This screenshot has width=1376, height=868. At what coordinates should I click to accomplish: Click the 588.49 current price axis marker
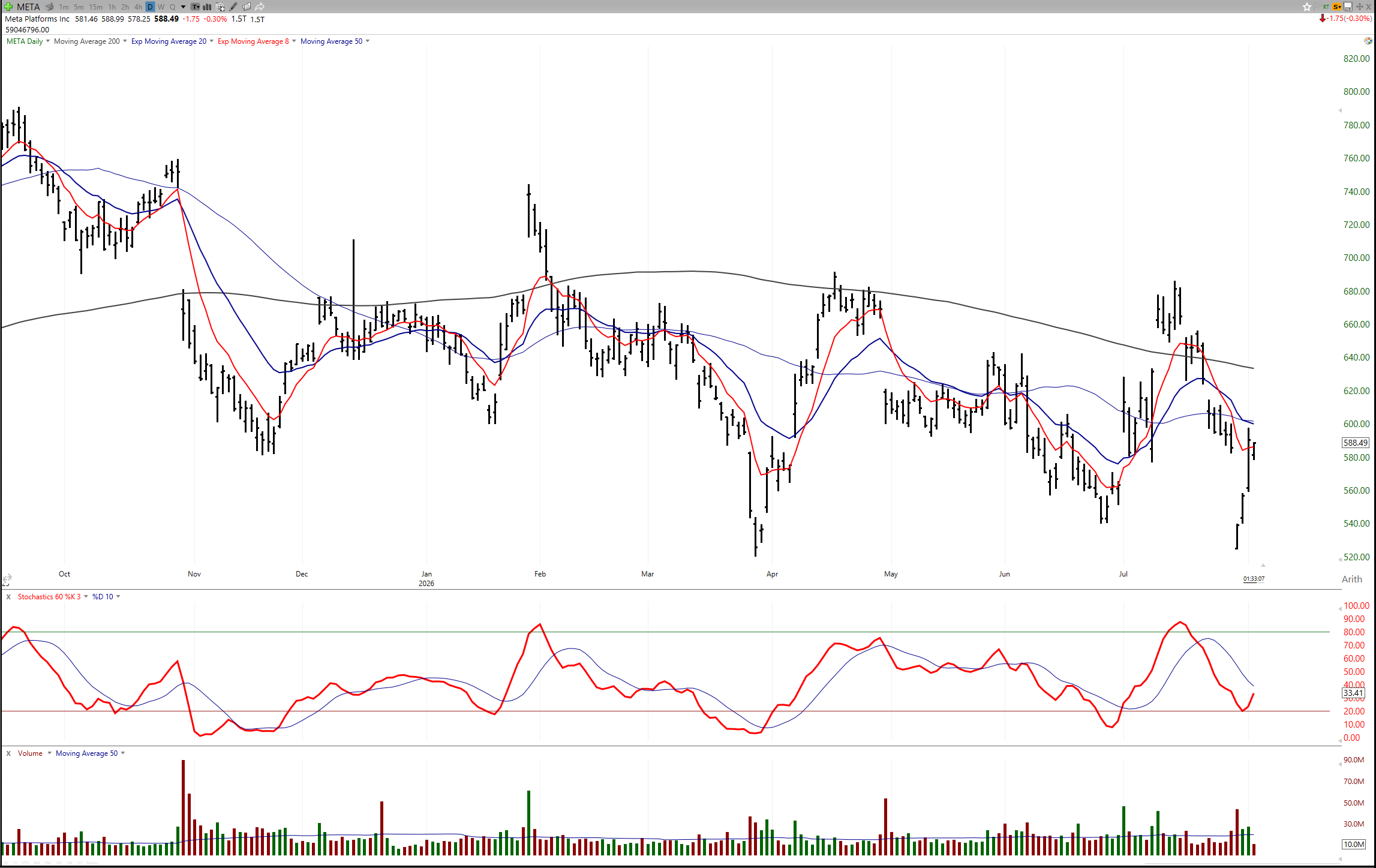click(x=1356, y=443)
